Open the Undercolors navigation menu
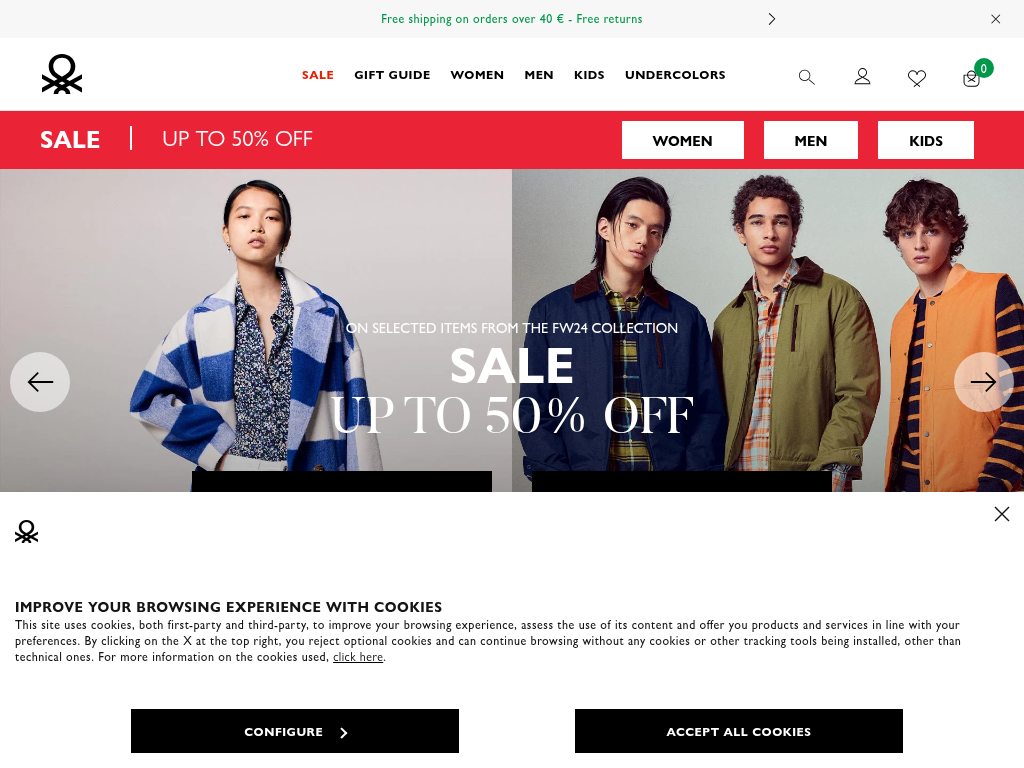Viewport: 1024px width, 768px height. (x=675, y=75)
